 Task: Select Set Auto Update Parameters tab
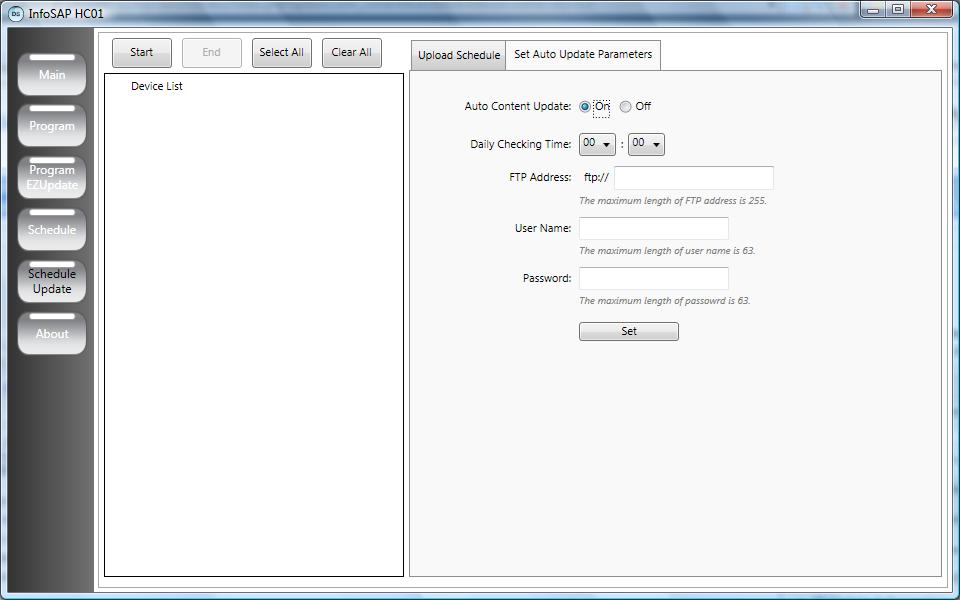583,55
